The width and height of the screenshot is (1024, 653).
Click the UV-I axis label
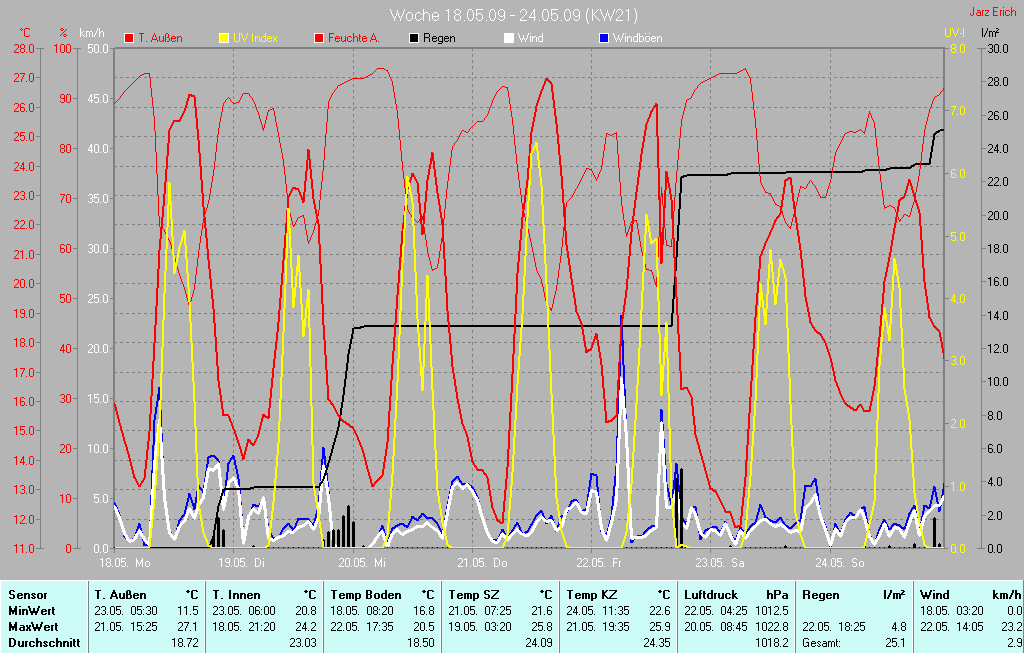click(954, 33)
